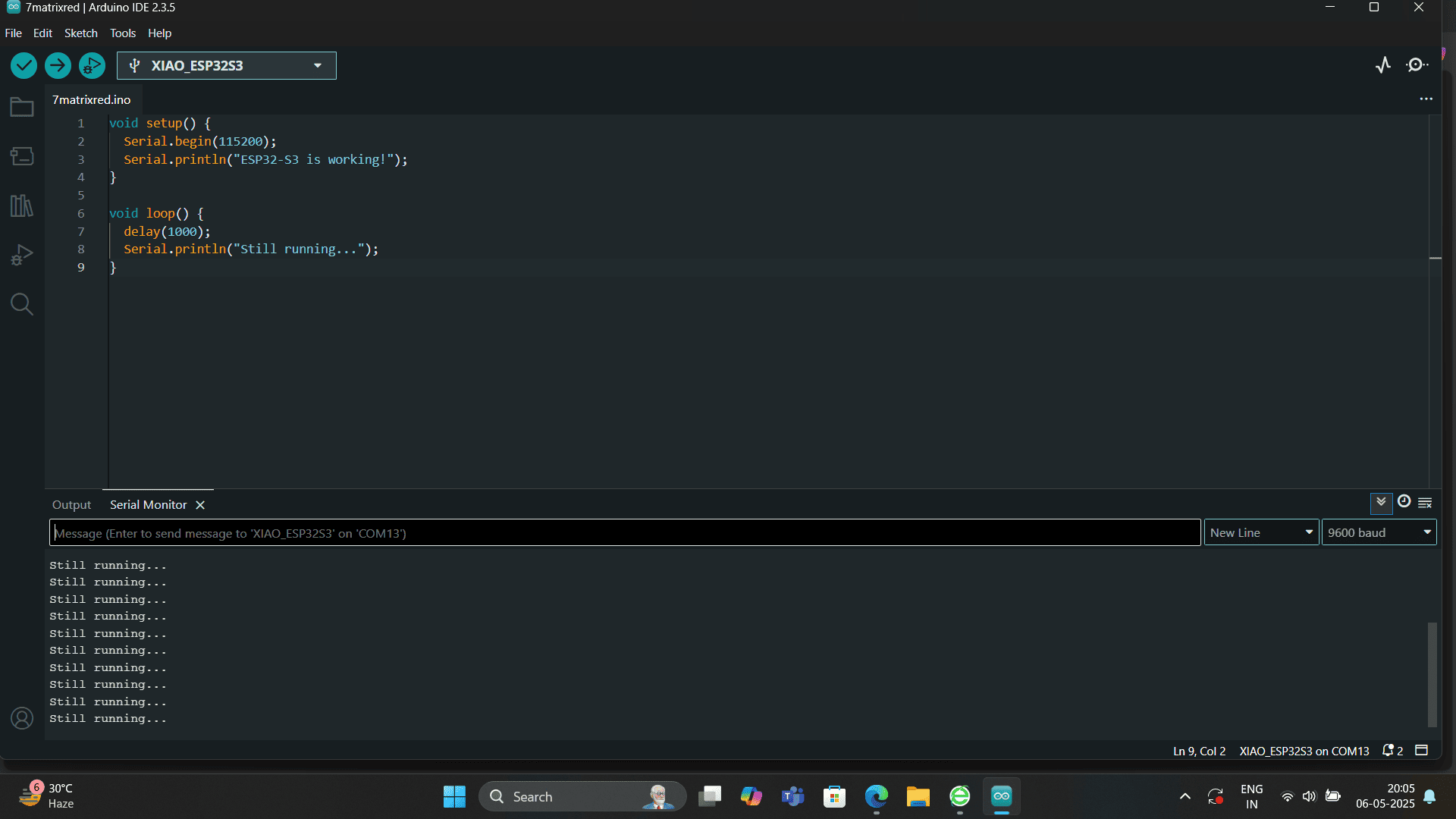
Task: Open Copilot from the taskbar
Action: [x=751, y=796]
